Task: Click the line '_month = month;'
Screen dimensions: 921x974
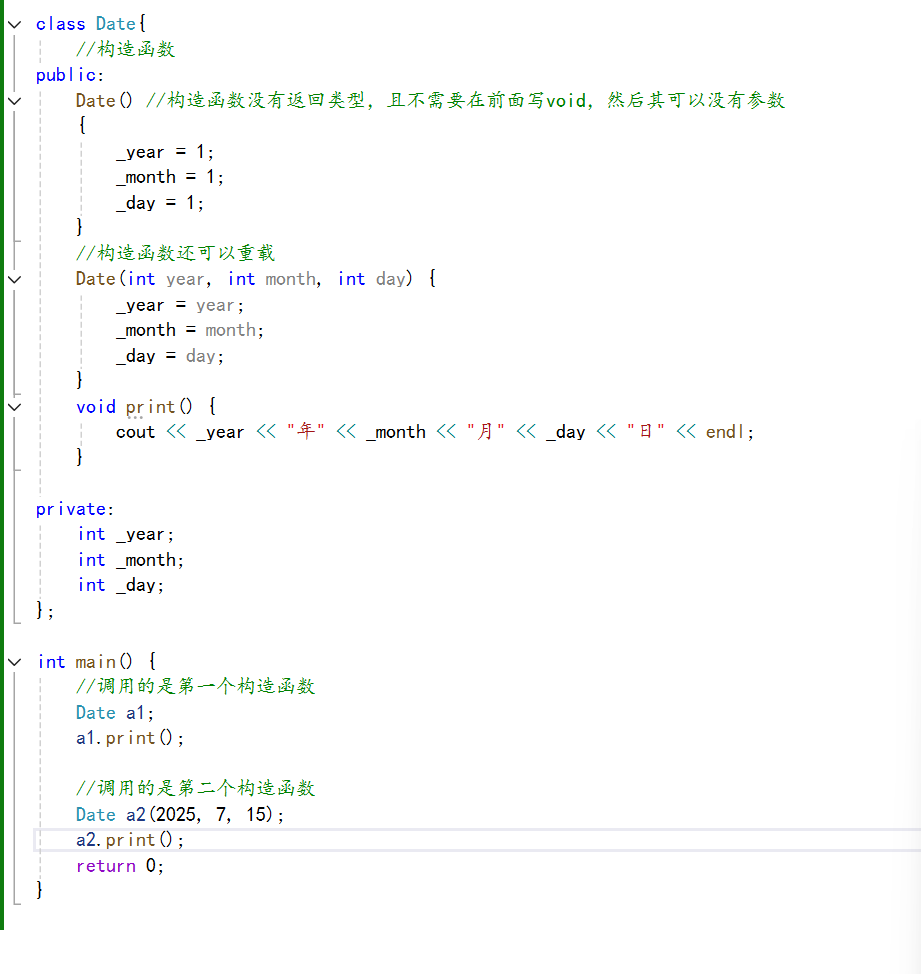Action: click(x=189, y=330)
